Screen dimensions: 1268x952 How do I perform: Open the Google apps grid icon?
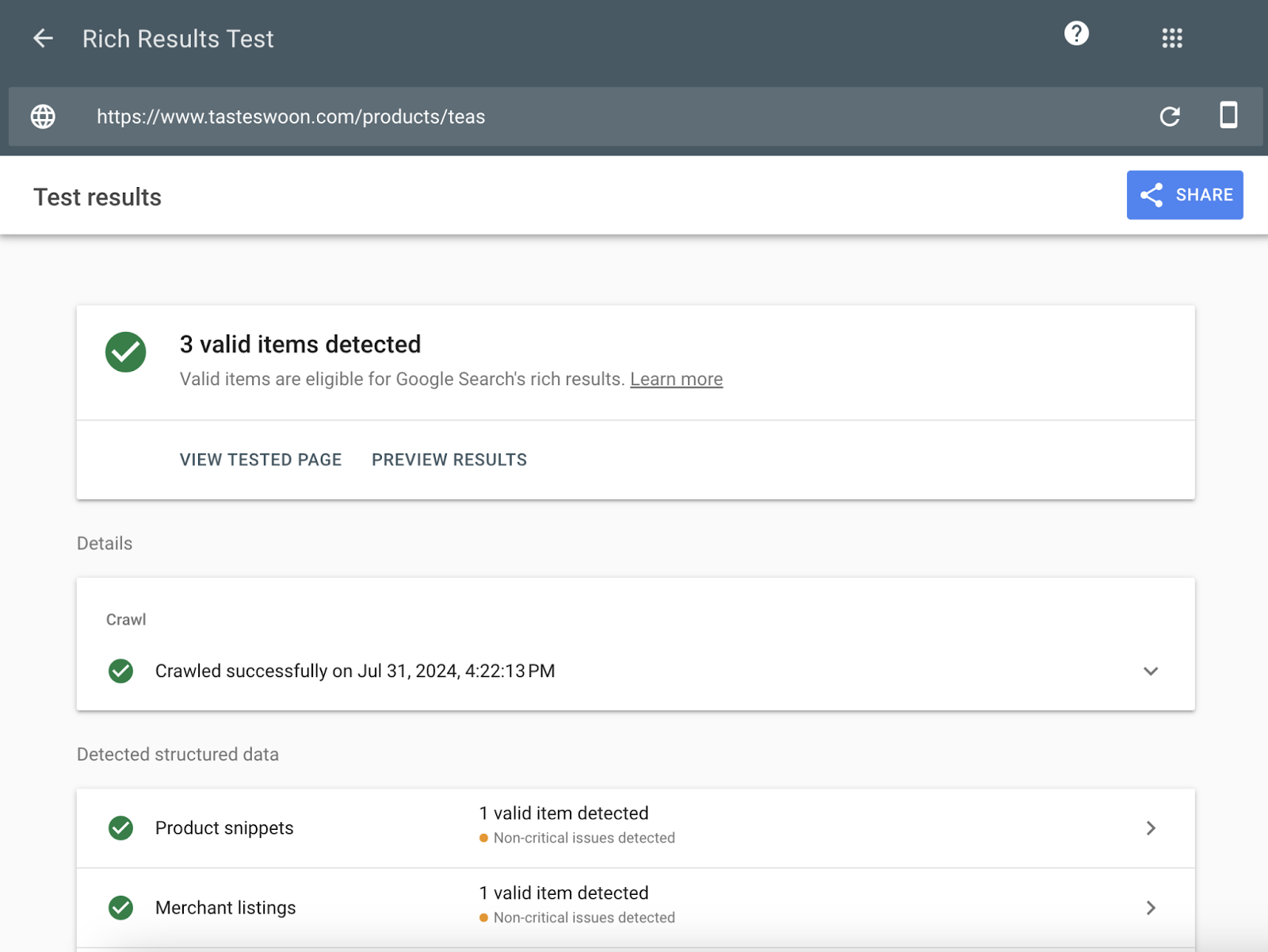tap(1172, 38)
